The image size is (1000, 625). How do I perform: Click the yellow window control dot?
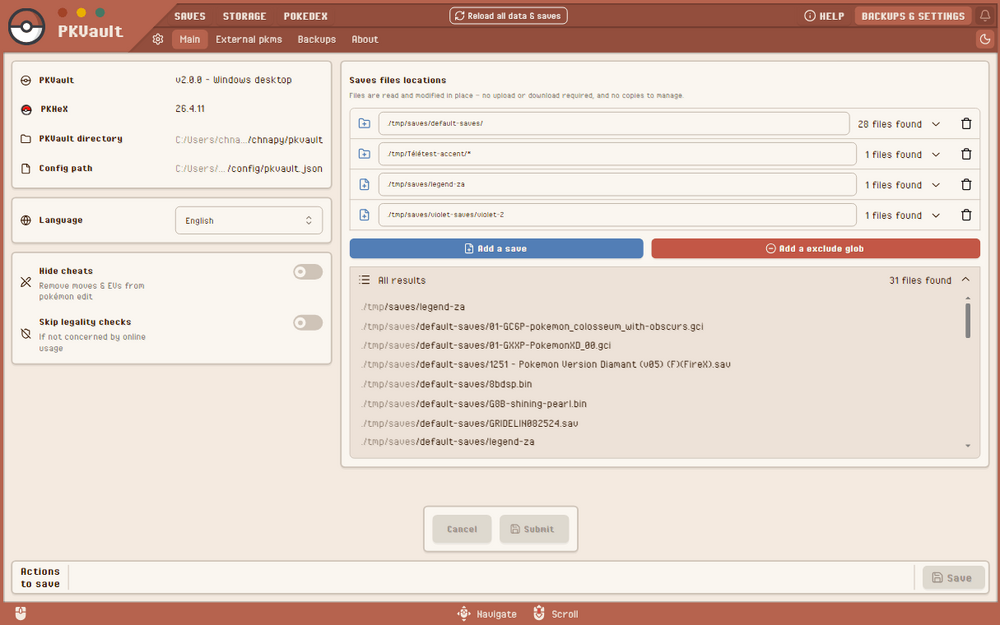point(81,12)
